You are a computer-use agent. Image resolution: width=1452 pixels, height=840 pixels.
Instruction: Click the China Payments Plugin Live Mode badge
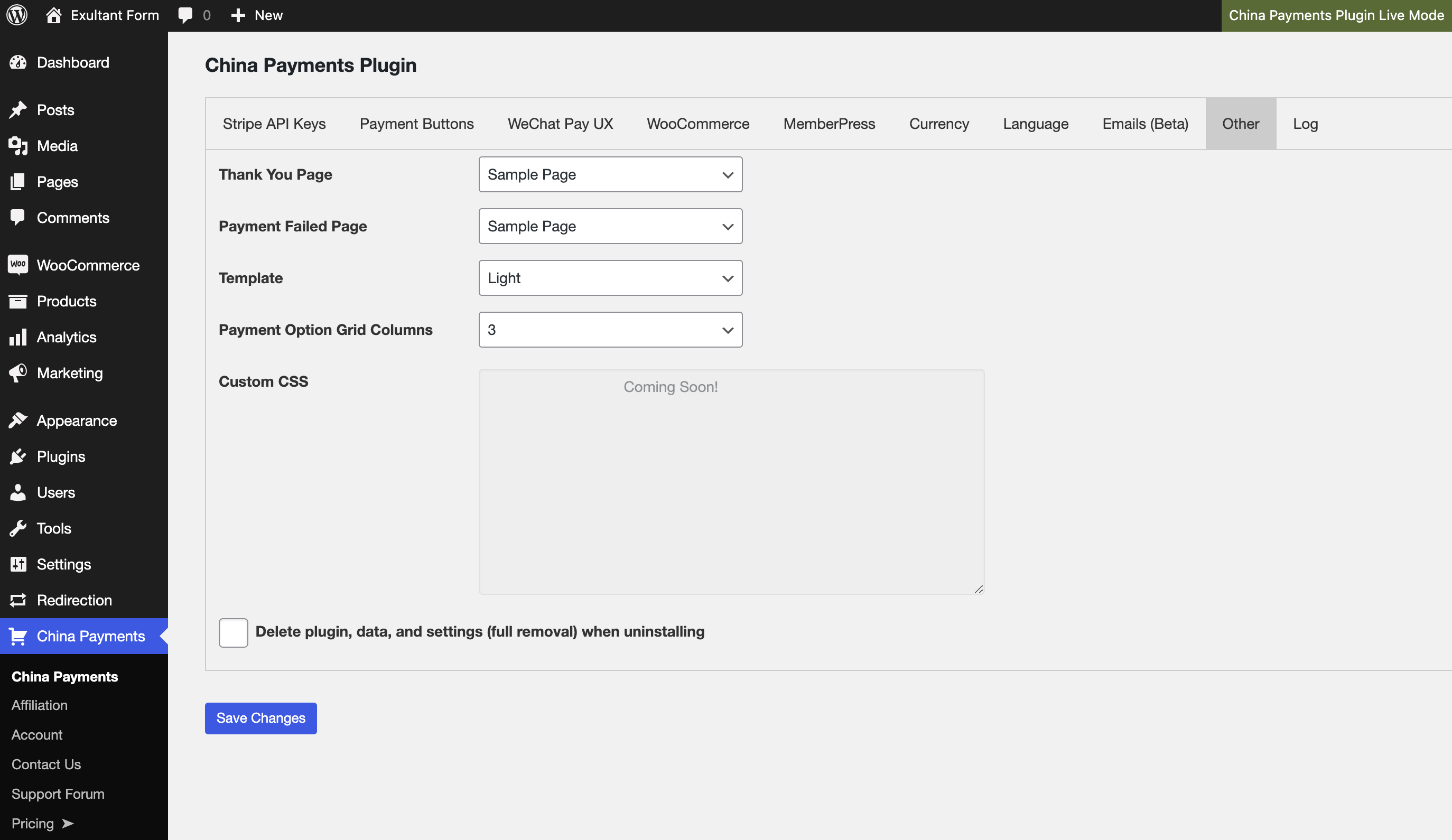1336,15
